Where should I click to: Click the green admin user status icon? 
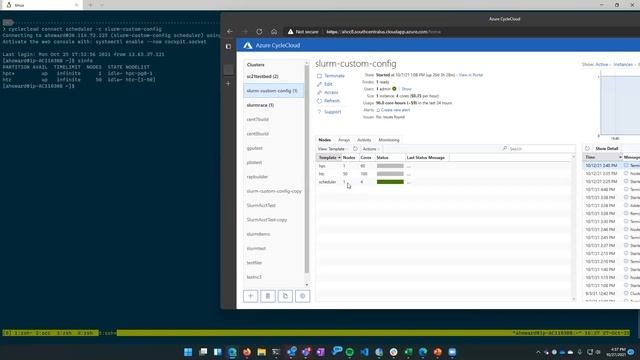(394, 89)
